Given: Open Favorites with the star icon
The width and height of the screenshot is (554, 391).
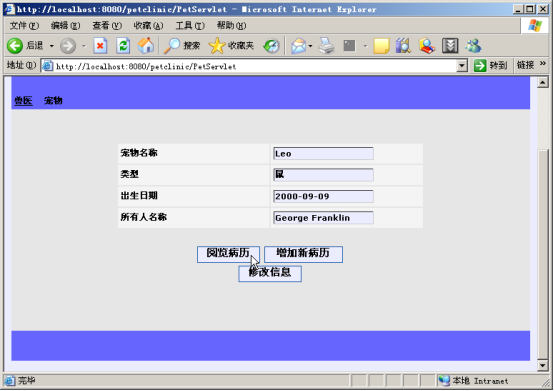Looking at the screenshot, I should [x=217, y=46].
